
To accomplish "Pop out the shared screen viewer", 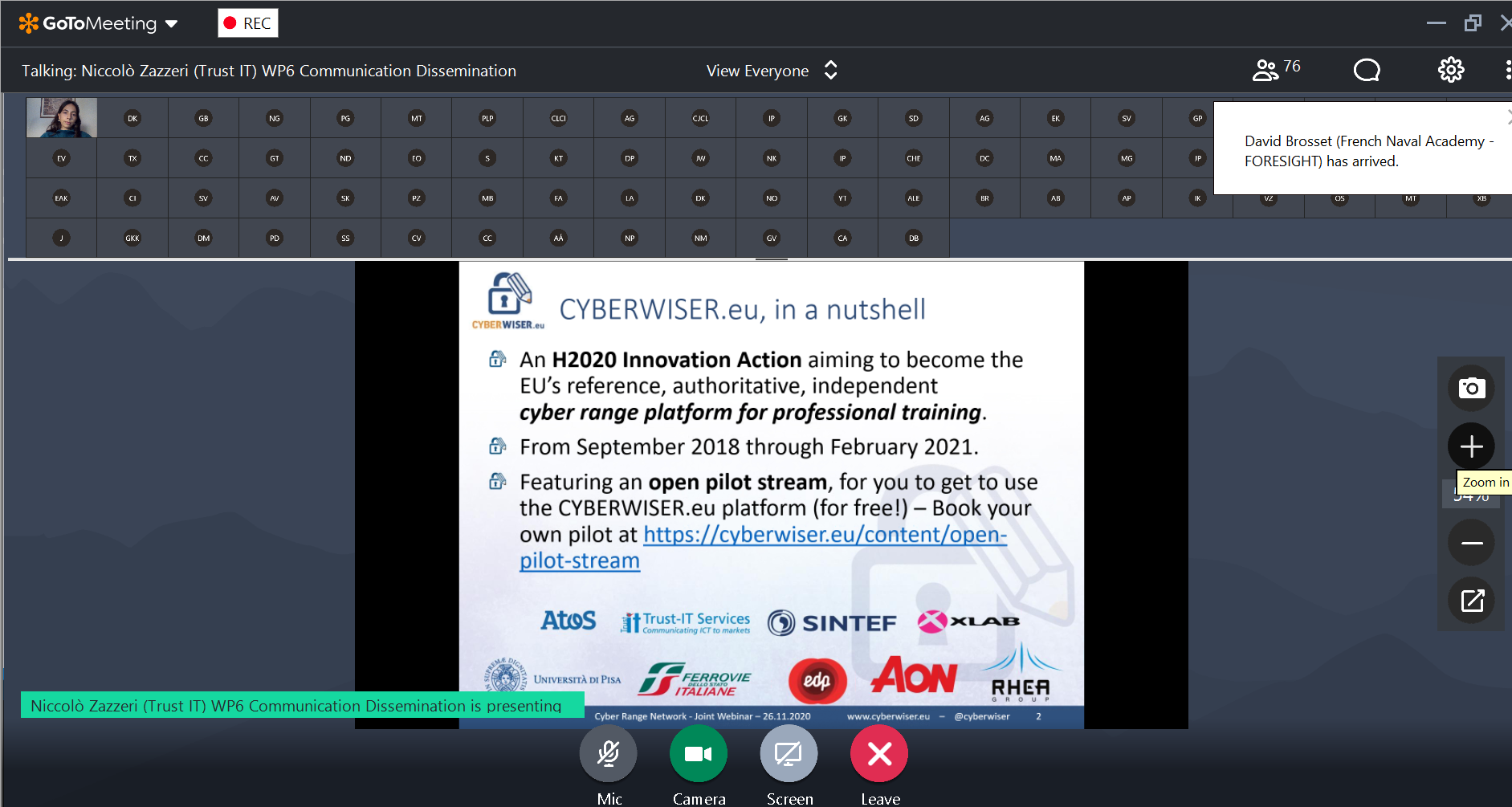I will pyautogui.click(x=1471, y=601).
